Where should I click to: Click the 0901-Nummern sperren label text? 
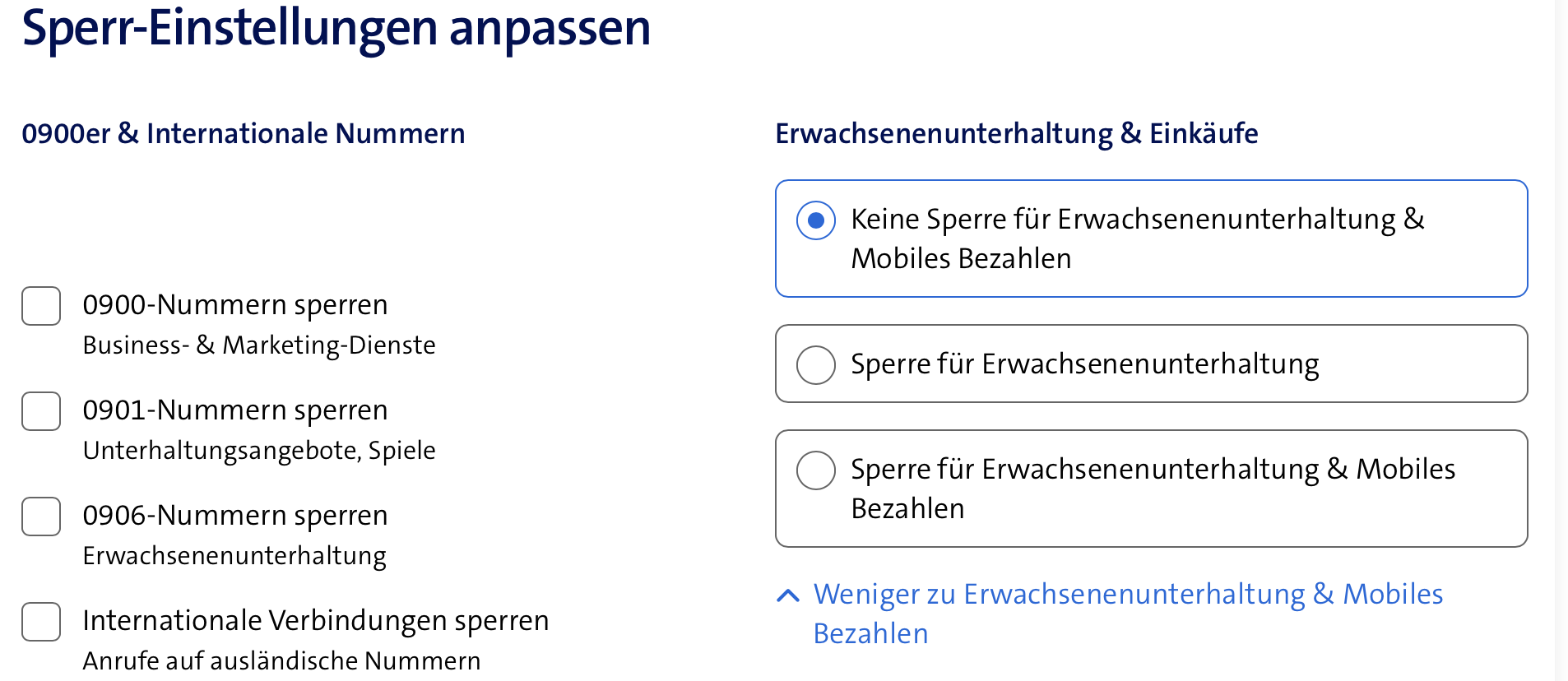tap(235, 410)
